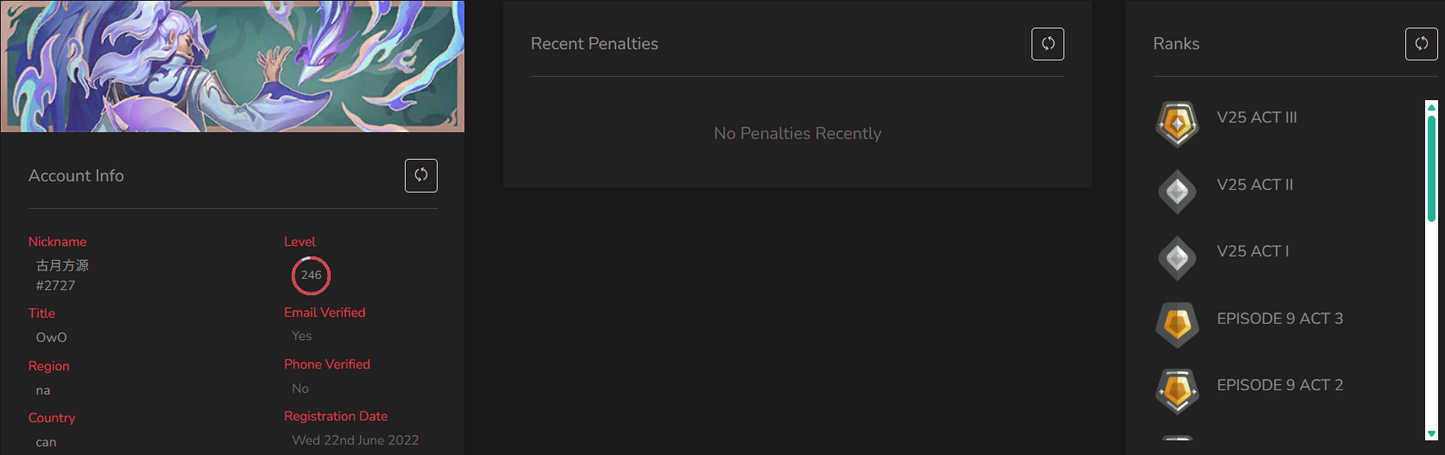This screenshot has width=1445, height=455.
Task: Refresh the Ranks panel
Action: pos(1421,43)
